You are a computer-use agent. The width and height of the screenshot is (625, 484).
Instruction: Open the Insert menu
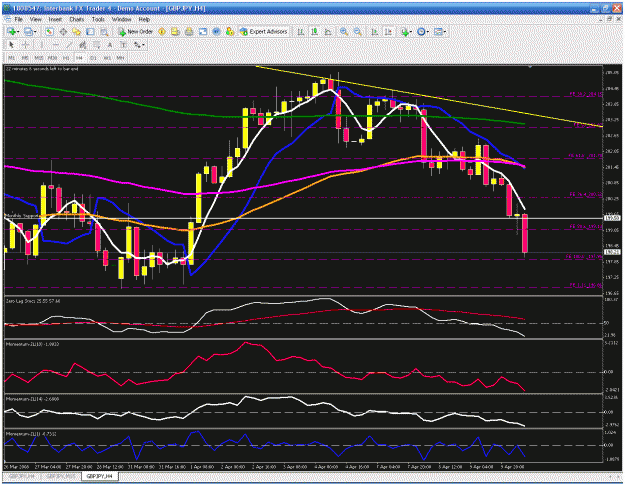(55, 19)
